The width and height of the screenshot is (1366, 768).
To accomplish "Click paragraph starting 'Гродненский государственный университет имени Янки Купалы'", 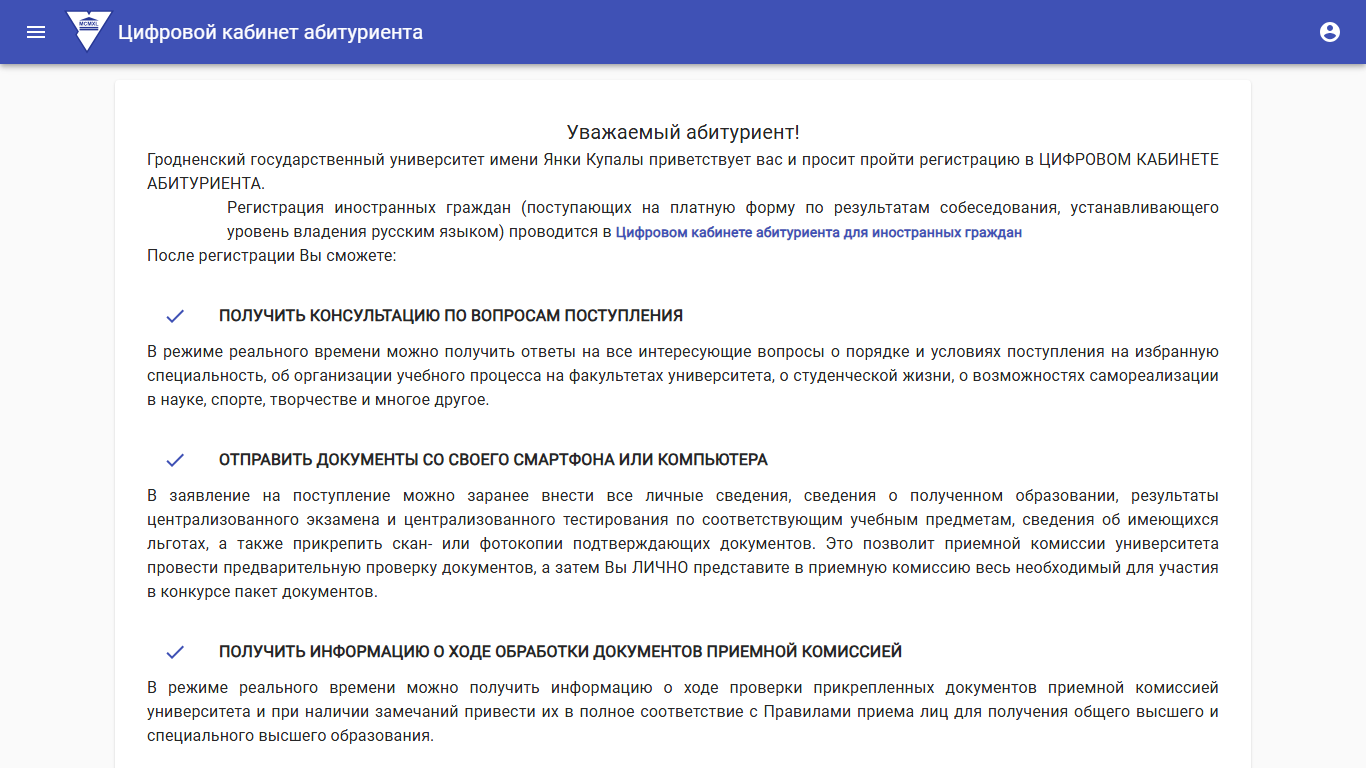I will pyautogui.click(x=683, y=172).
